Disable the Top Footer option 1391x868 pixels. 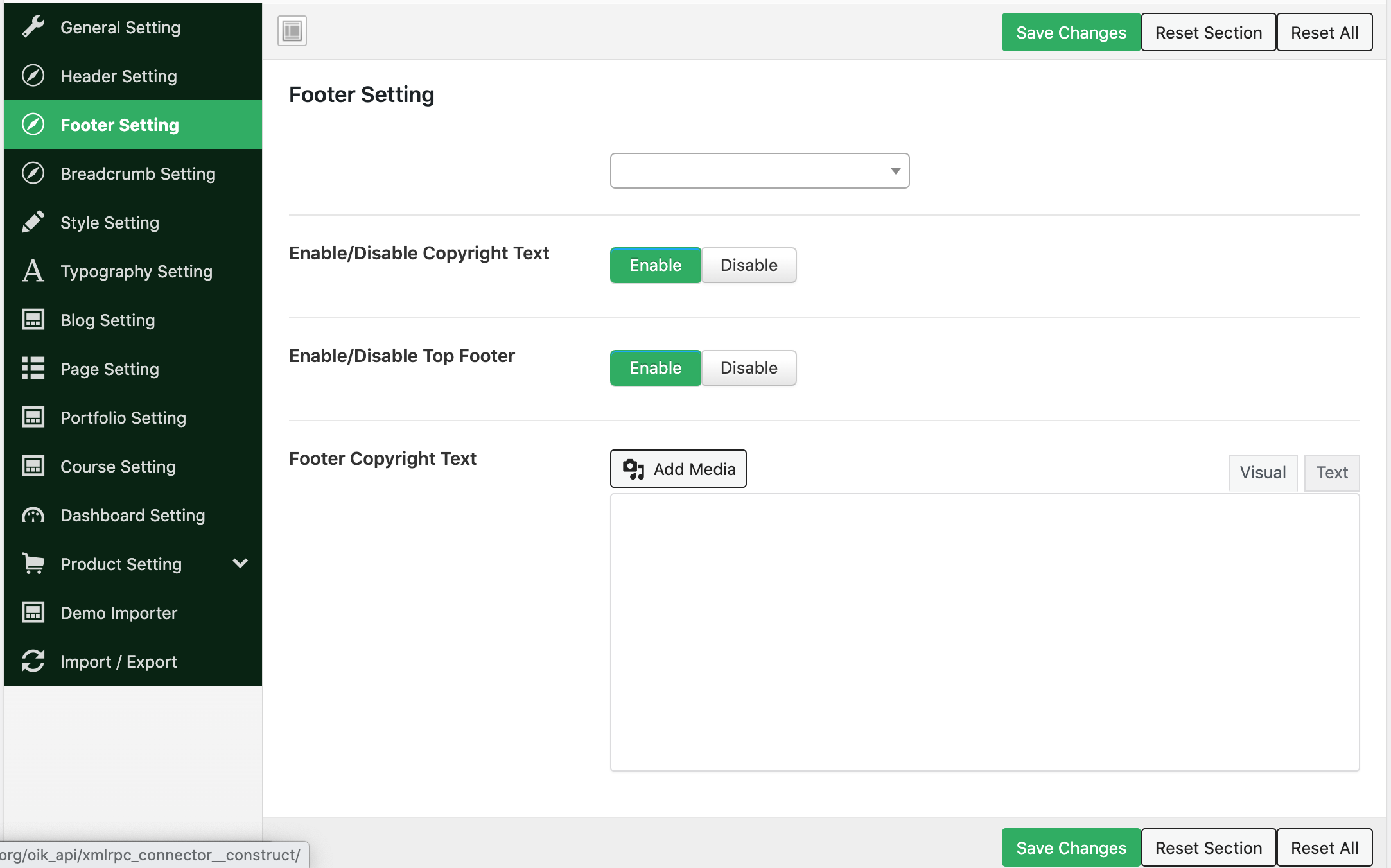point(749,368)
